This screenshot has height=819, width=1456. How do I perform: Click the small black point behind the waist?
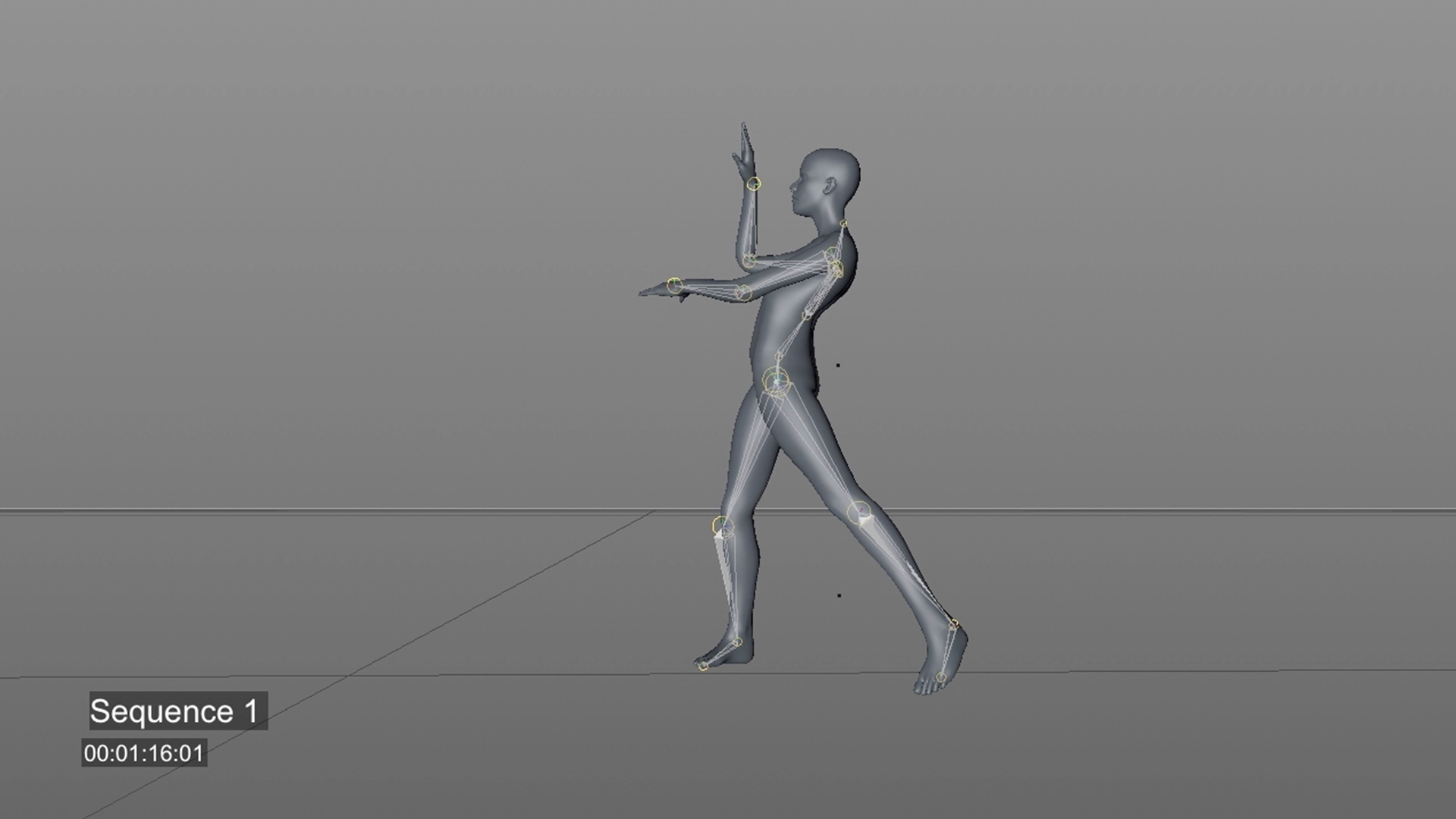(x=838, y=366)
